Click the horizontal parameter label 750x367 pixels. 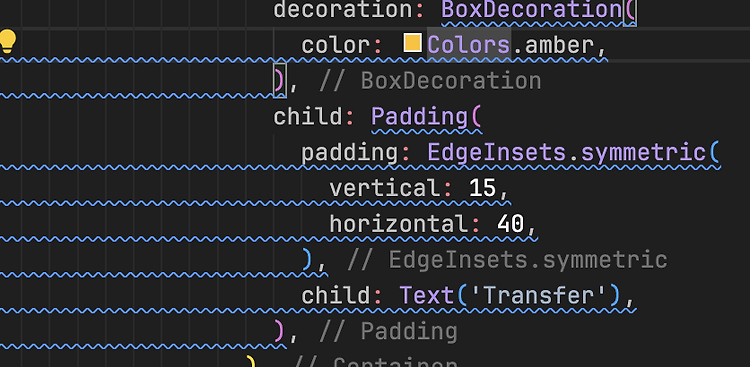pyautogui.click(x=398, y=224)
